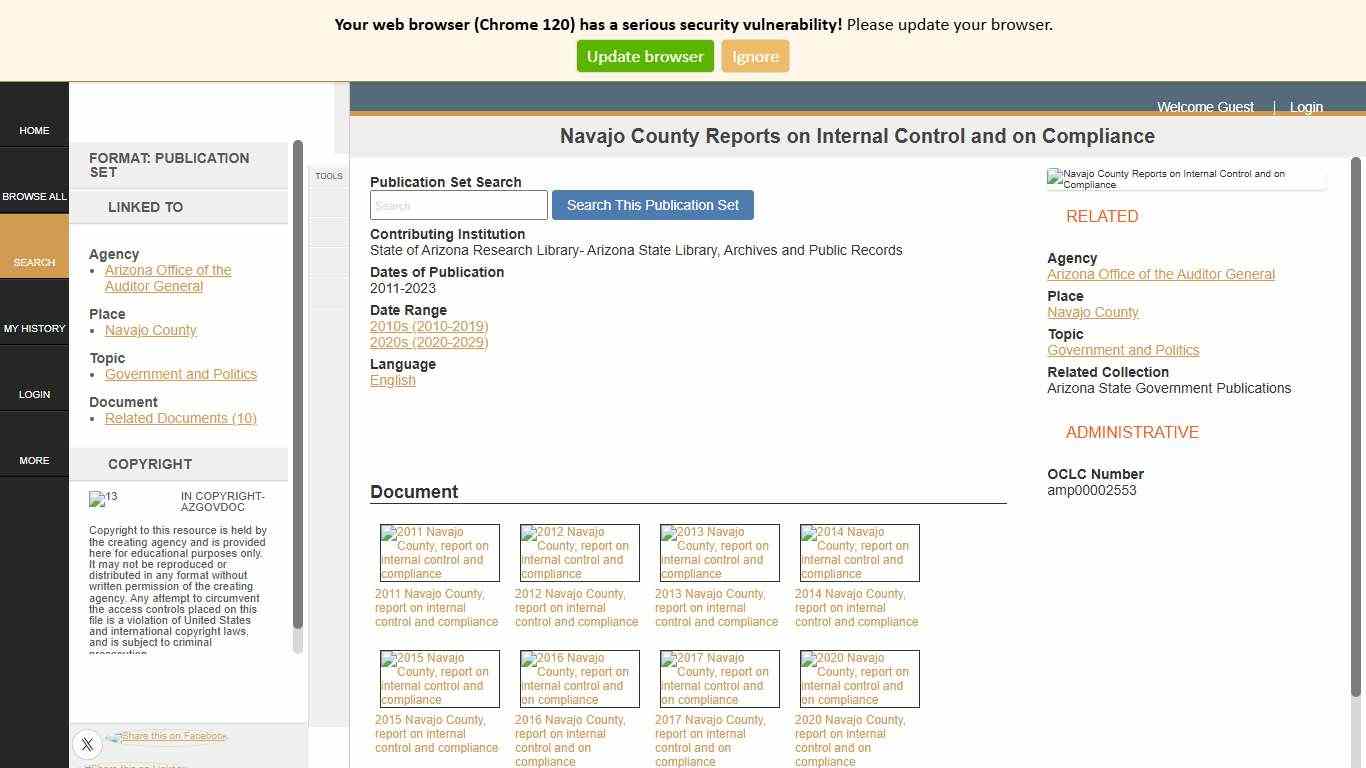Click the English language link
The width and height of the screenshot is (1366, 768).
click(x=392, y=380)
